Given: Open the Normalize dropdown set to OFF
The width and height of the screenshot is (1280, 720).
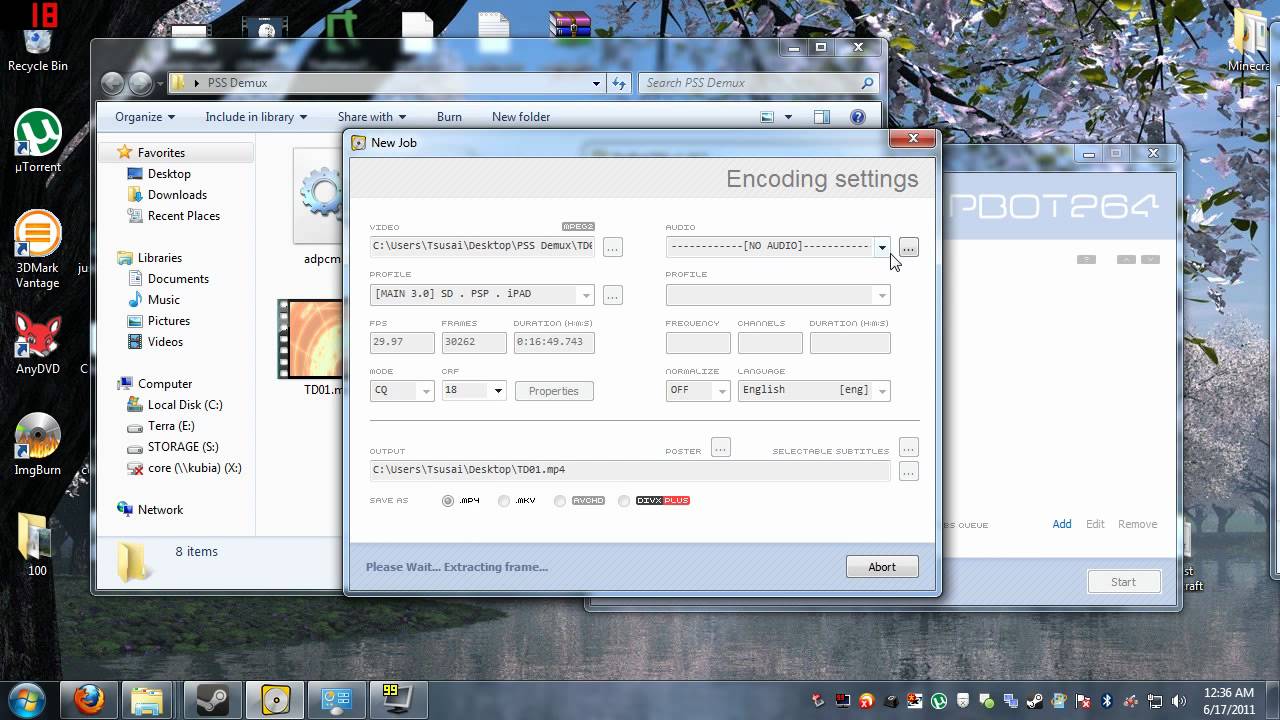Looking at the screenshot, I should coord(722,391).
